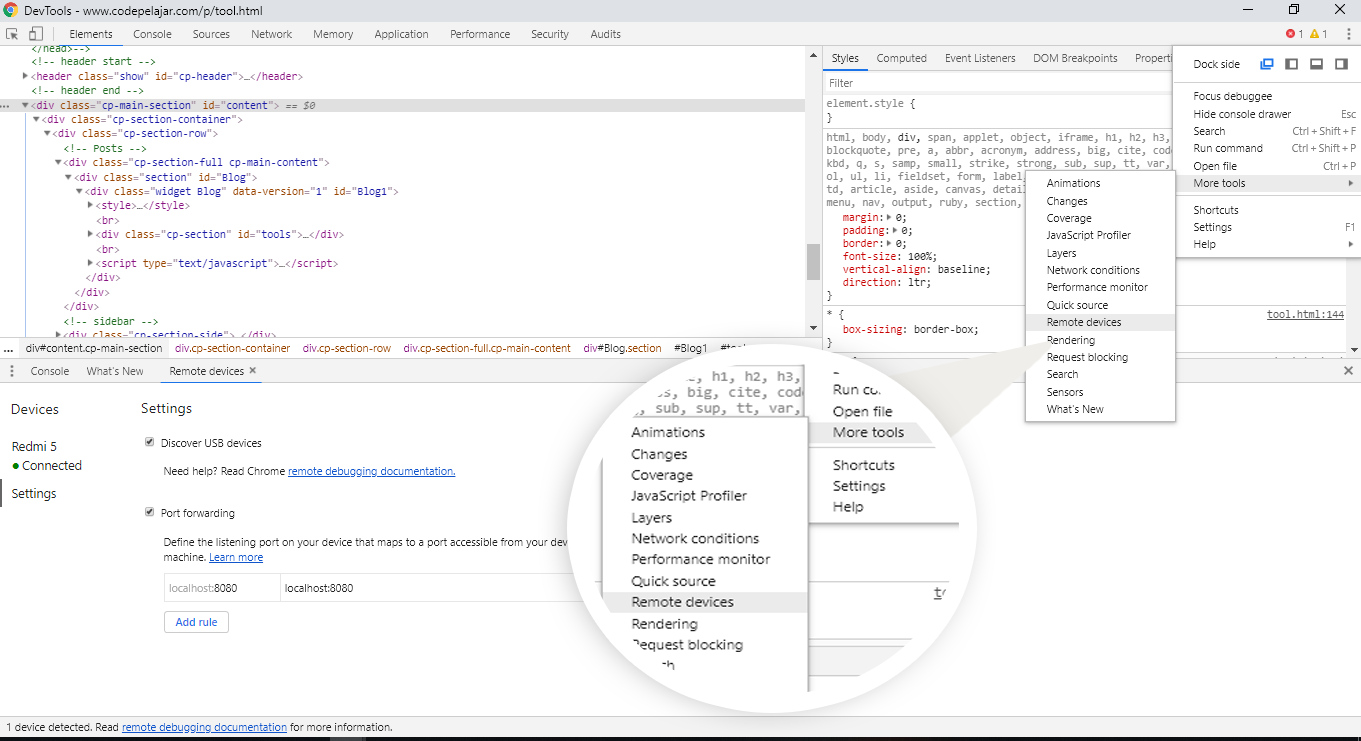The image size is (1361, 741).
Task: Collapse the cp-section-row div
Action: pos(47,133)
